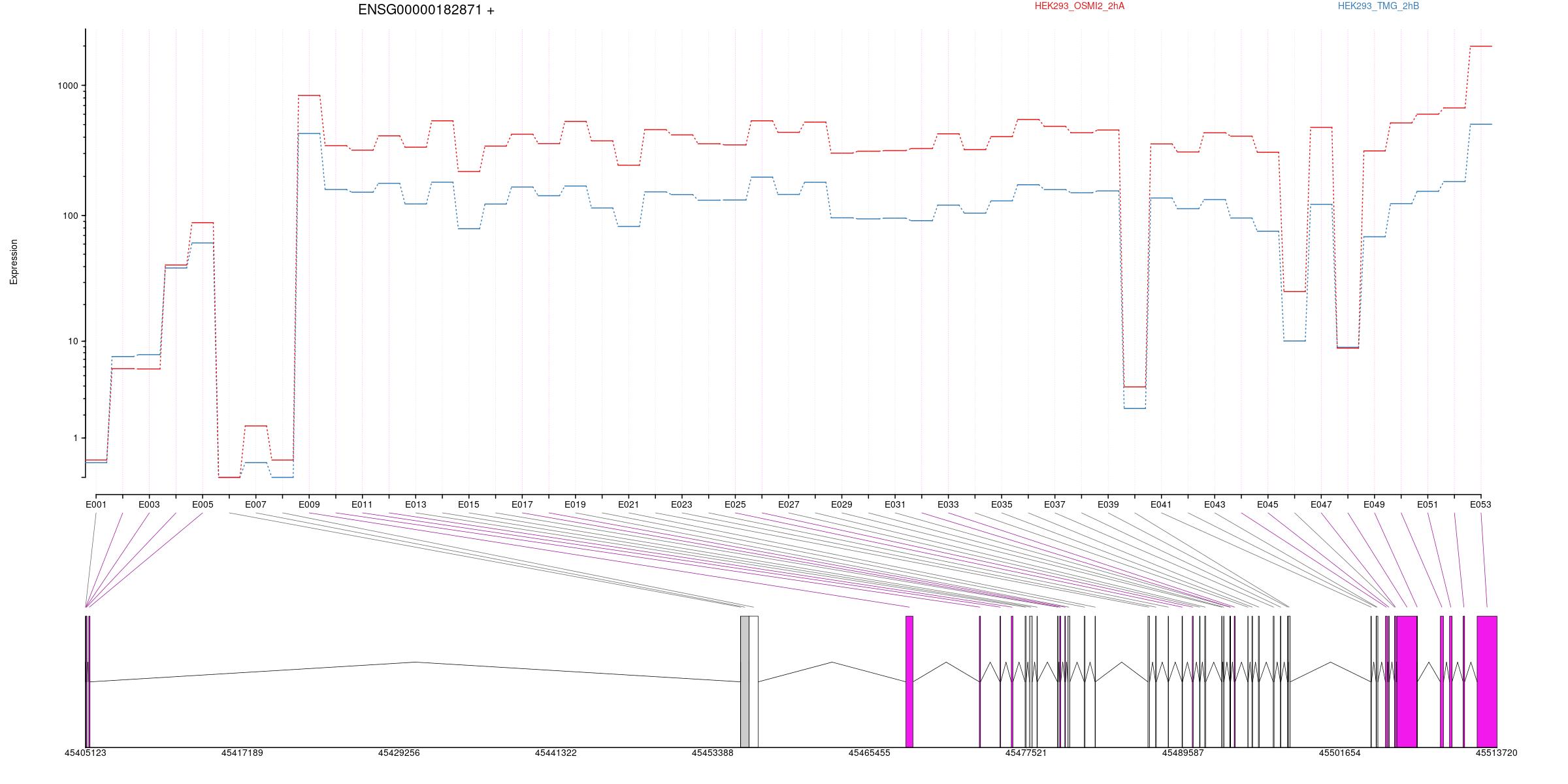Click exon label E001
This screenshot has width=1568, height=784.
coord(96,504)
